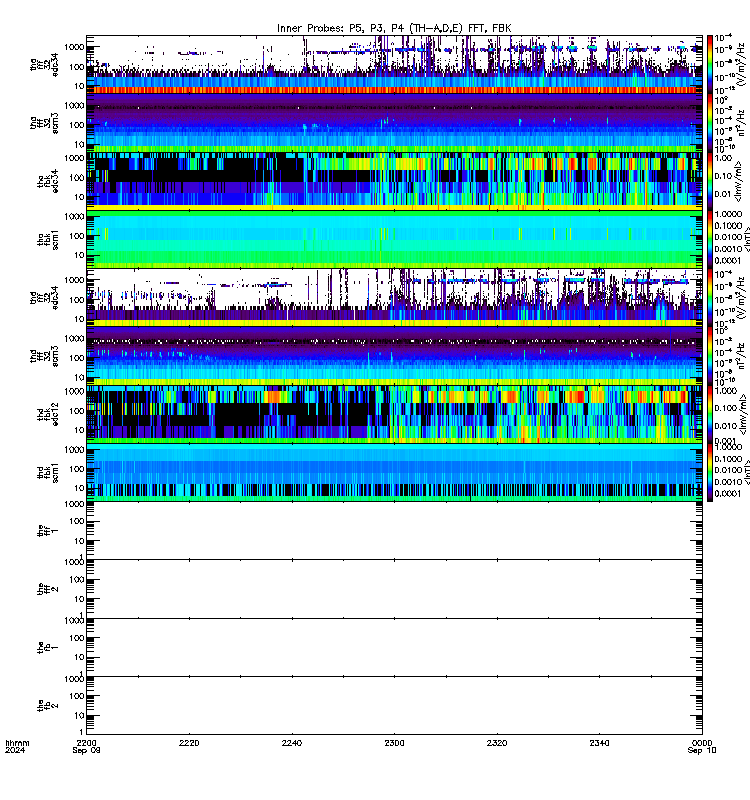Select the "tha fbk edc34" panel label
Viewport: 750px width, 800px height.
click(48, 181)
